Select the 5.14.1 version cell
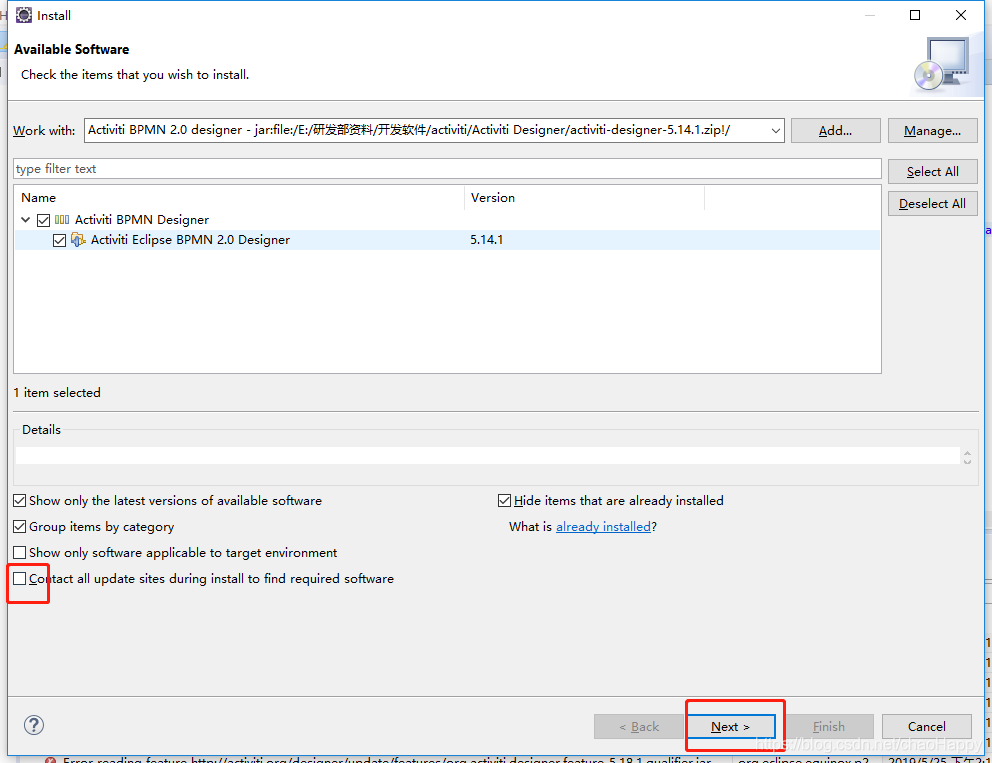Screen dimensions: 992x763 [487, 240]
